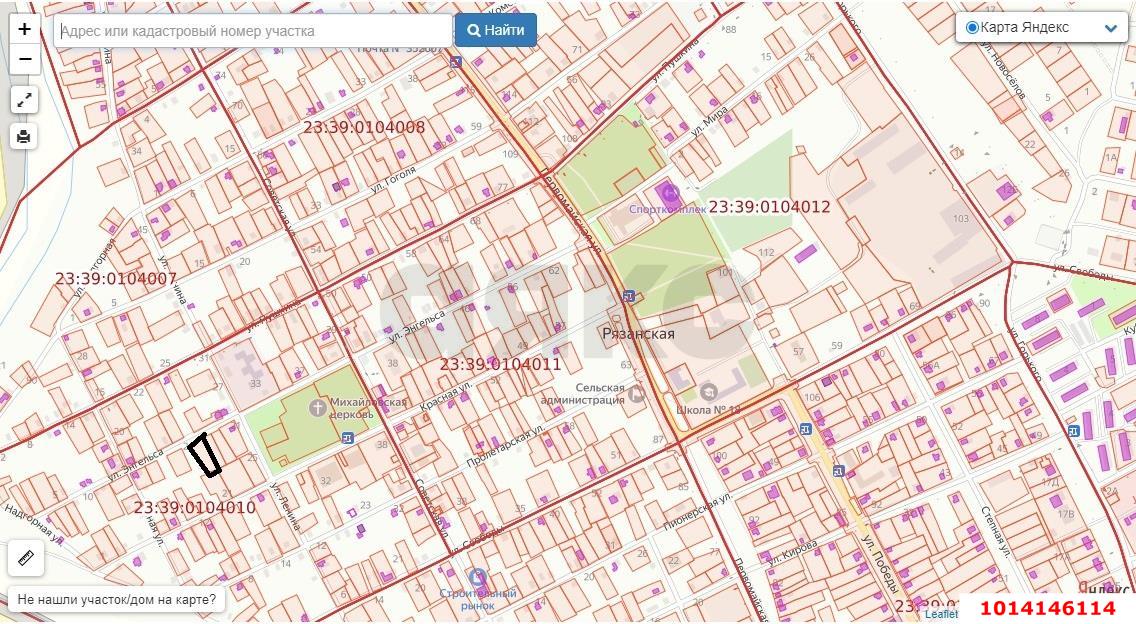Activate the ruler measurement tool

[x=25, y=558]
